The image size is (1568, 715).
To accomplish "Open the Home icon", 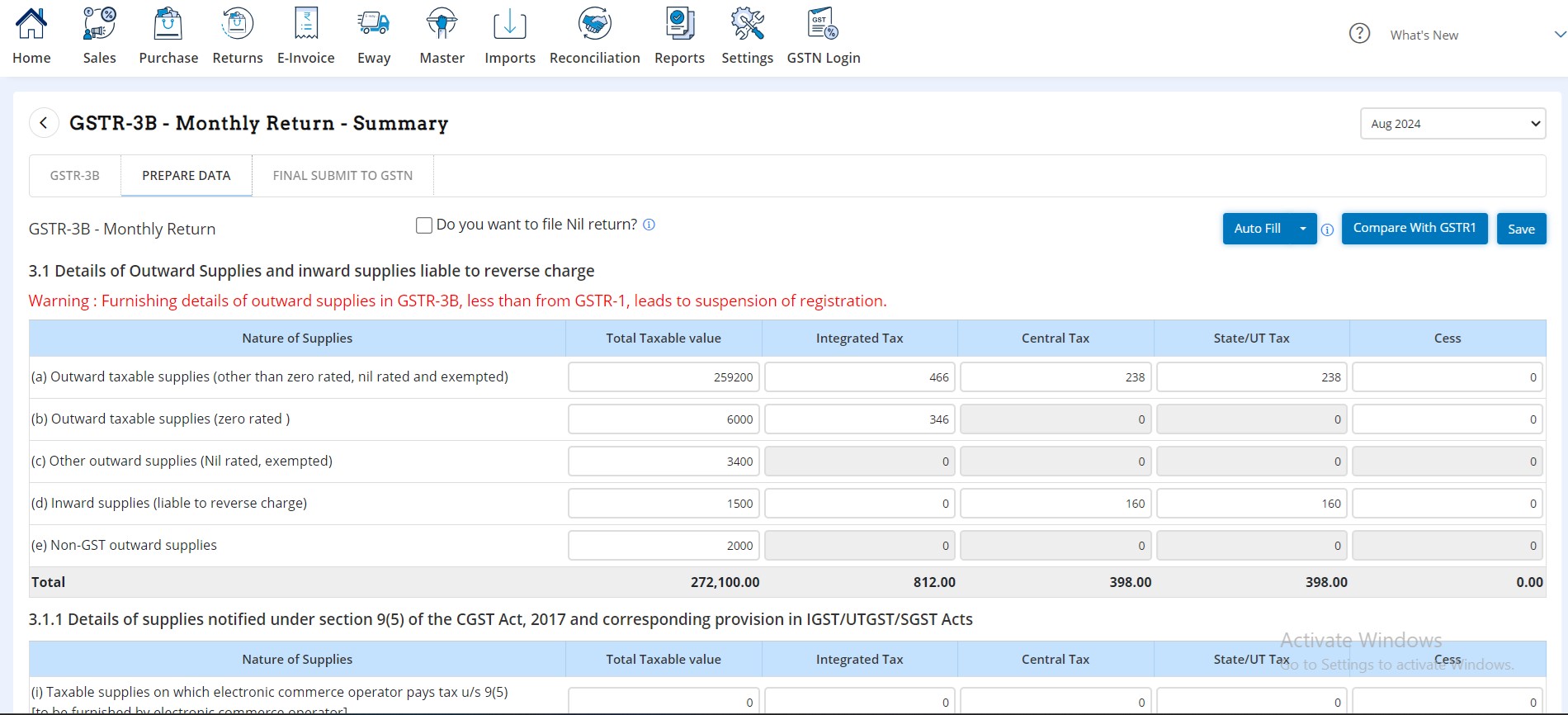I will coord(31,24).
